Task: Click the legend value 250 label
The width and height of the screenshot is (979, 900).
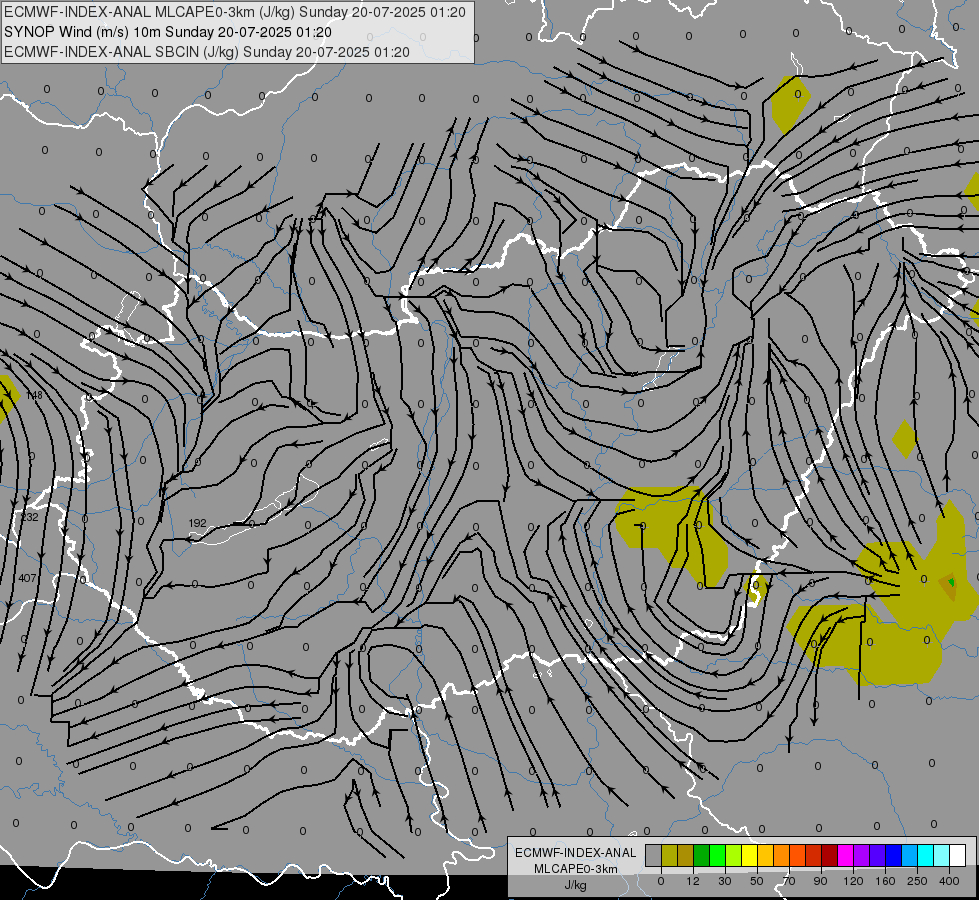Action: click(x=917, y=881)
